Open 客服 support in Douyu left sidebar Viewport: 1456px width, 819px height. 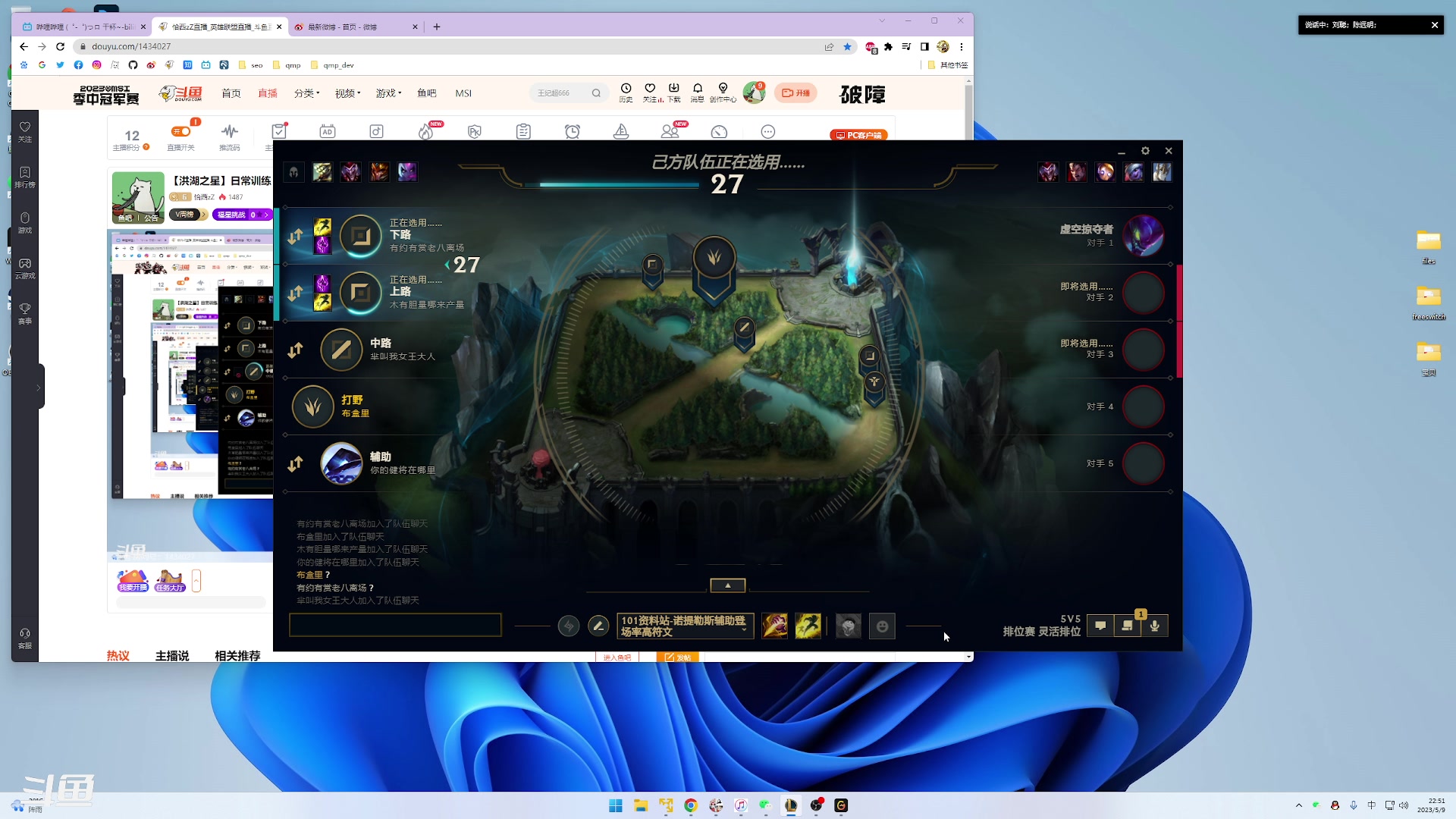[25, 639]
